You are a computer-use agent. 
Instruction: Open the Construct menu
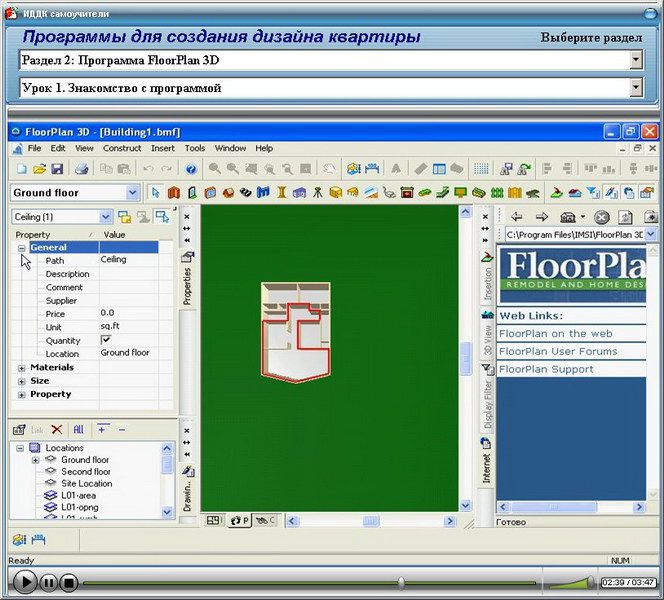tap(122, 148)
